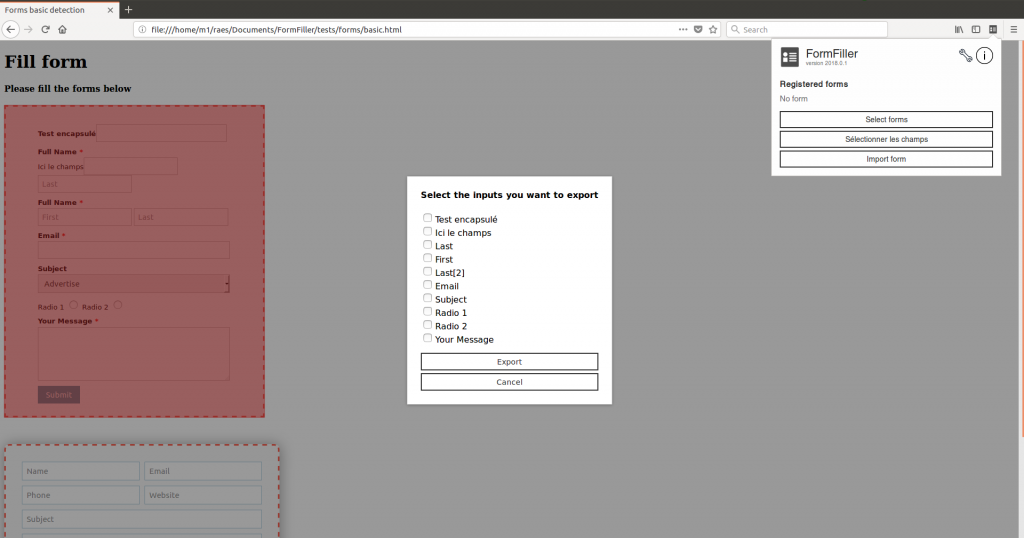Reload the page with refresh icon
The width and height of the screenshot is (1024, 538).
pos(45,30)
